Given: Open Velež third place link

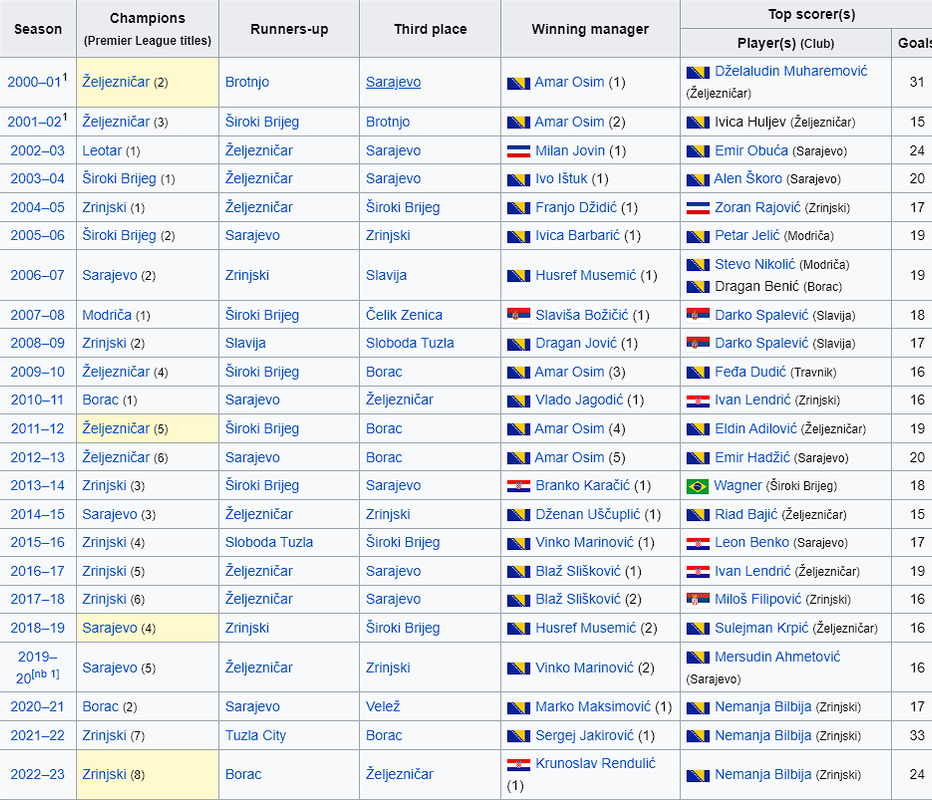Looking at the screenshot, I should click(383, 707).
